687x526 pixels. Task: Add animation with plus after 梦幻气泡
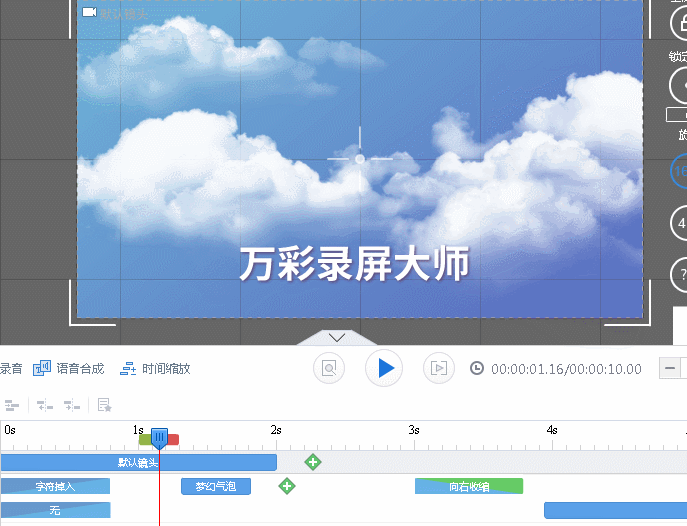click(287, 486)
